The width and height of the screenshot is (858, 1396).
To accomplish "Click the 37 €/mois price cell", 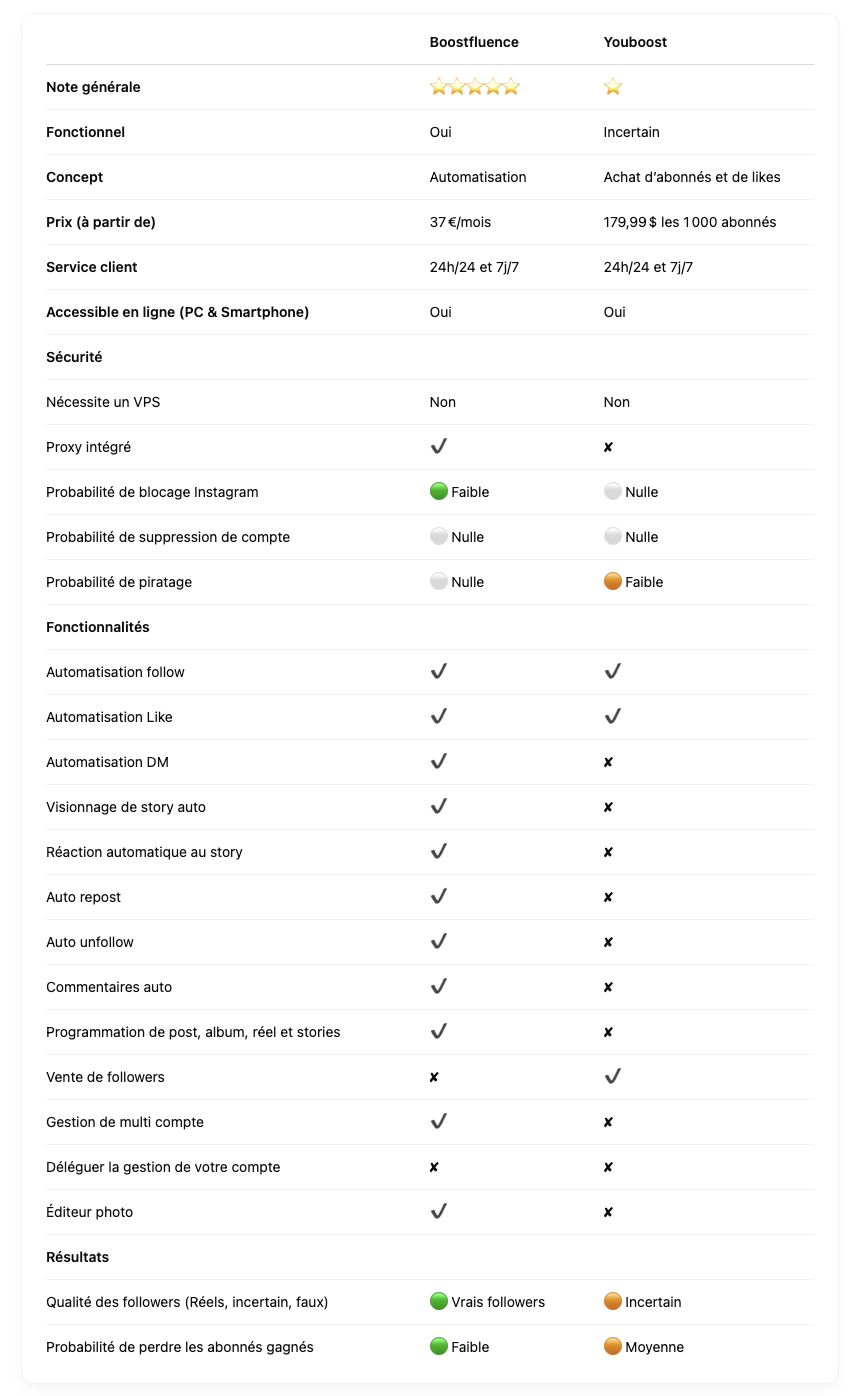I will click(461, 222).
